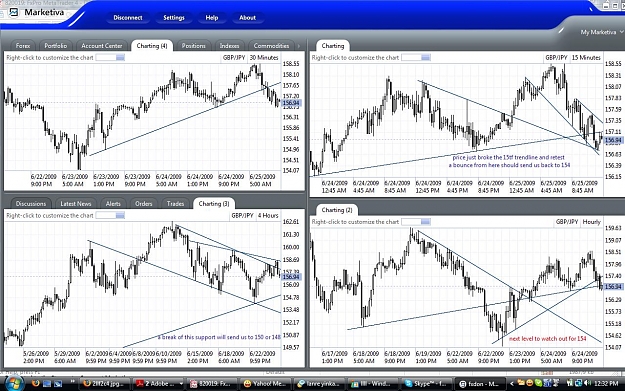Open the Settings button in header

(174, 18)
